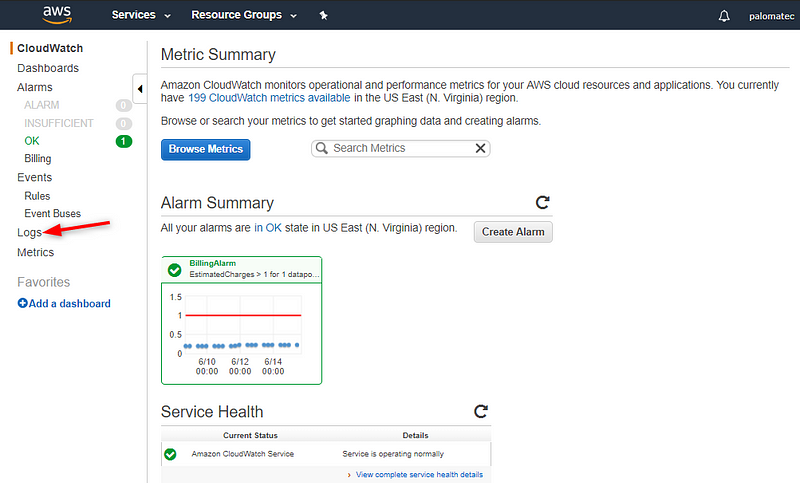Collapse the sidebar with the arrow handle
Image resolution: width=800 pixels, height=483 pixels.
click(139, 89)
